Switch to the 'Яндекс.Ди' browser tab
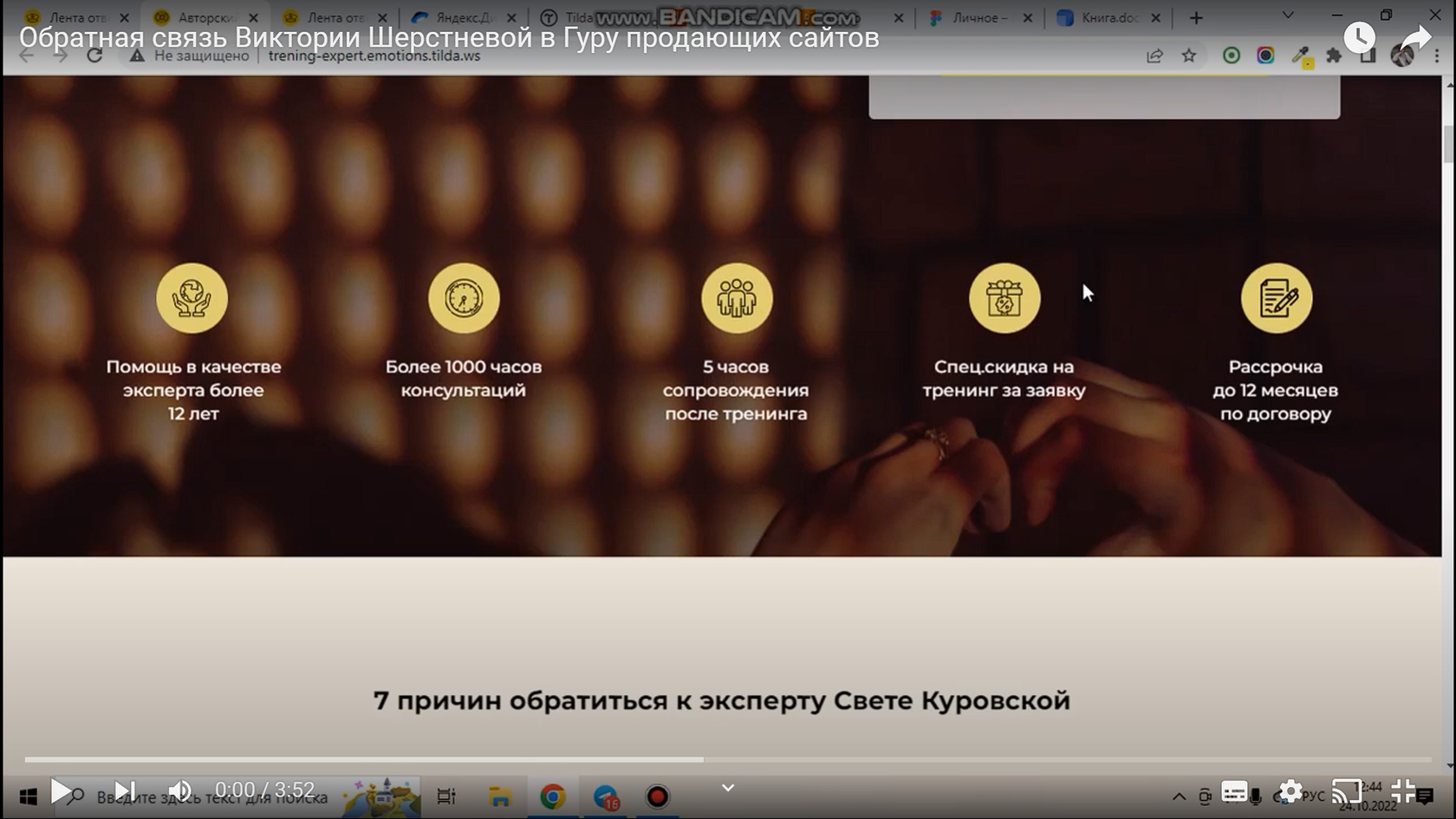 (463, 17)
